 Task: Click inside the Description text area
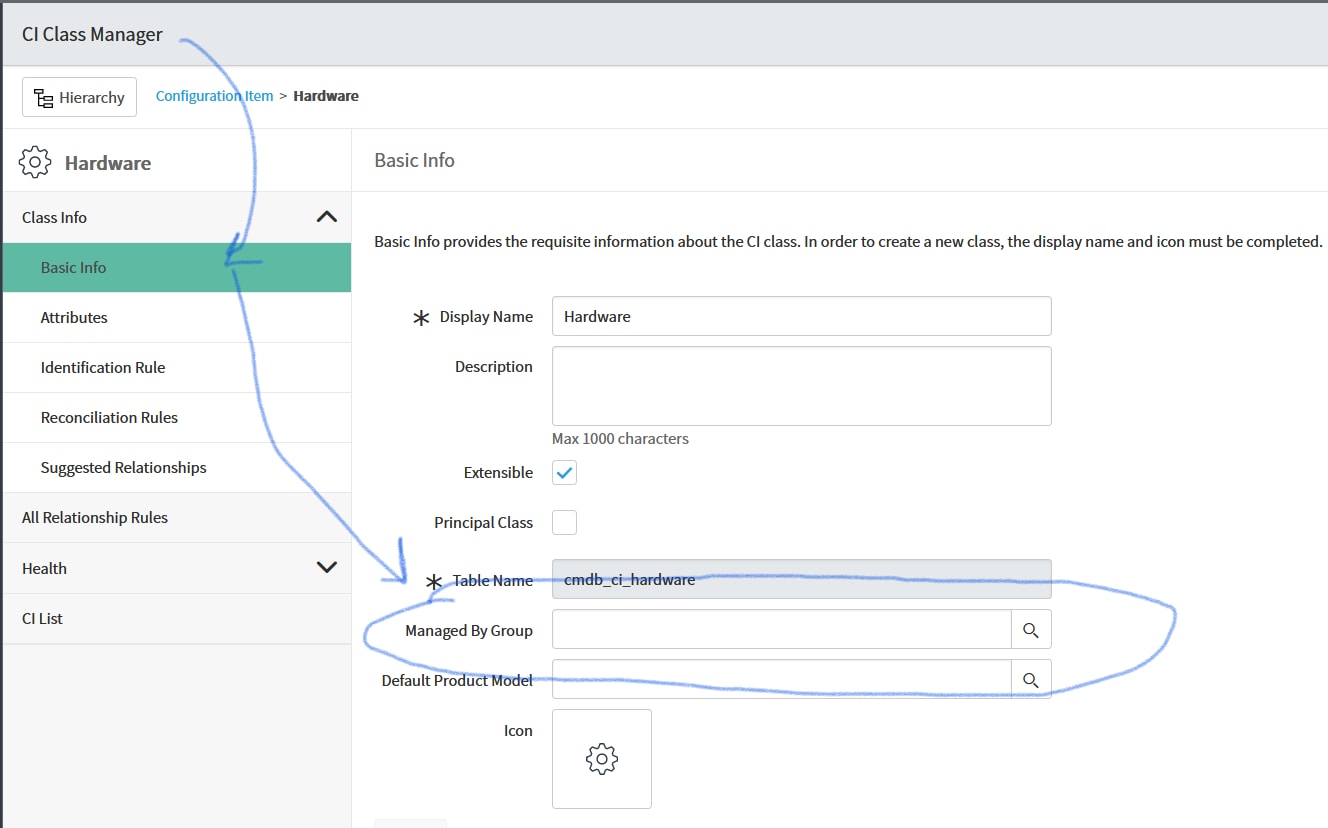(800, 386)
